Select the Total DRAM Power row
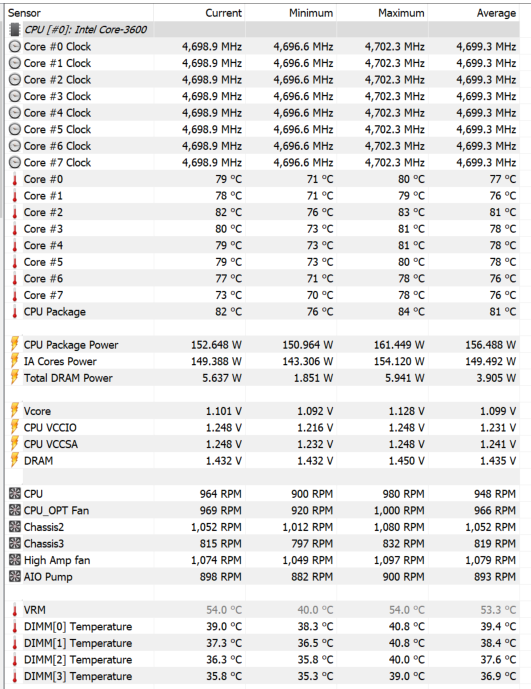 (x=263, y=378)
